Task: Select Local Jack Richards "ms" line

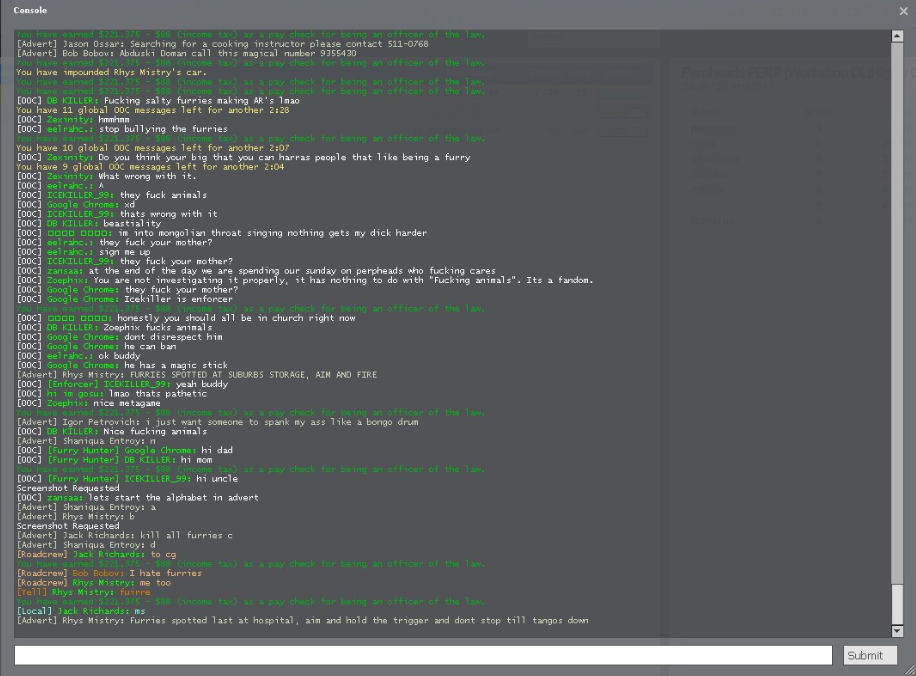Action: [81, 611]
